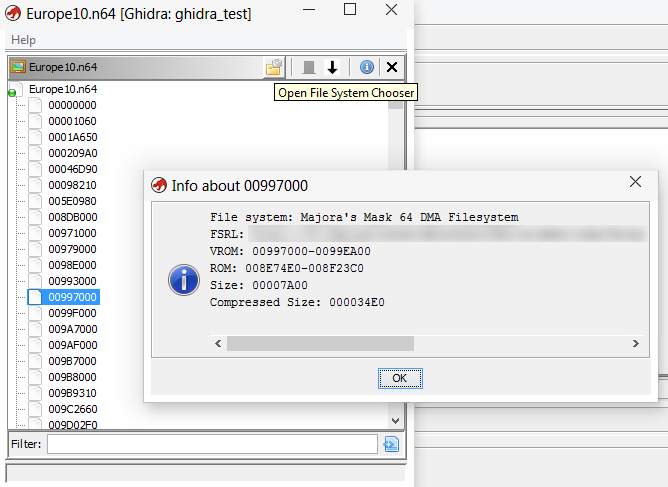Select highlighted tree file 00997000
668x487 pixels.
tap(72, 297)
